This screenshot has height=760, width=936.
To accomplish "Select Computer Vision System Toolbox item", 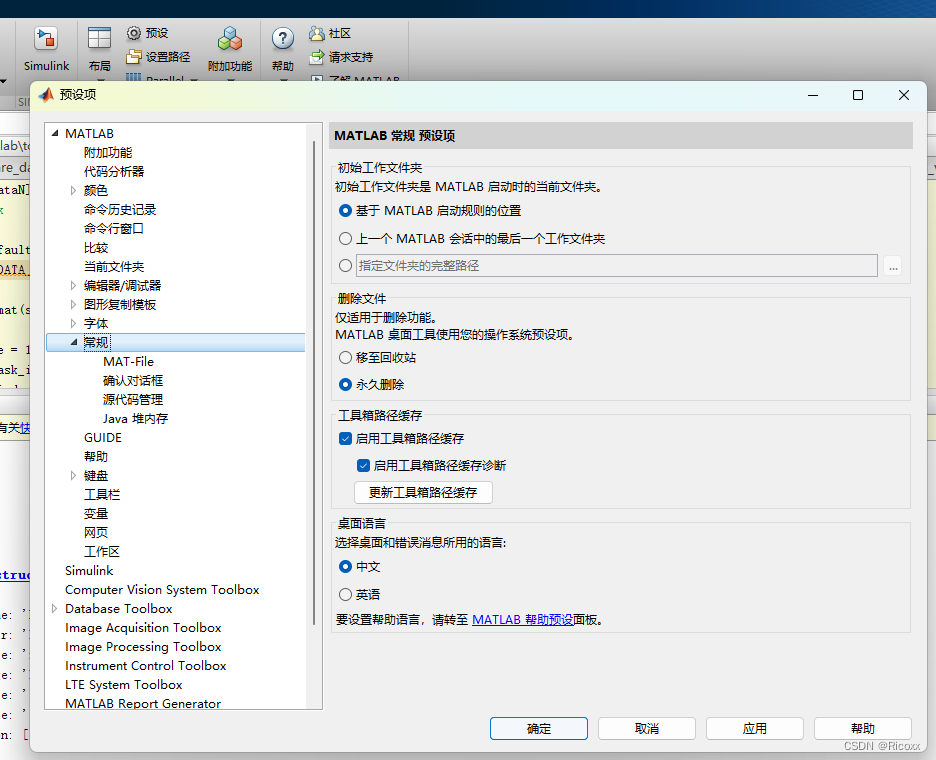I will (x=162, y=590).
